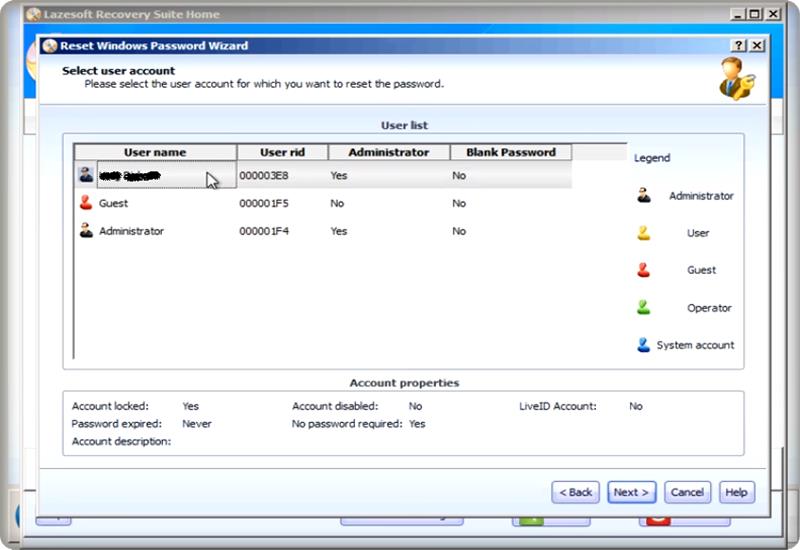
Task: Cancel the password reset wizard
Action: 687,492
